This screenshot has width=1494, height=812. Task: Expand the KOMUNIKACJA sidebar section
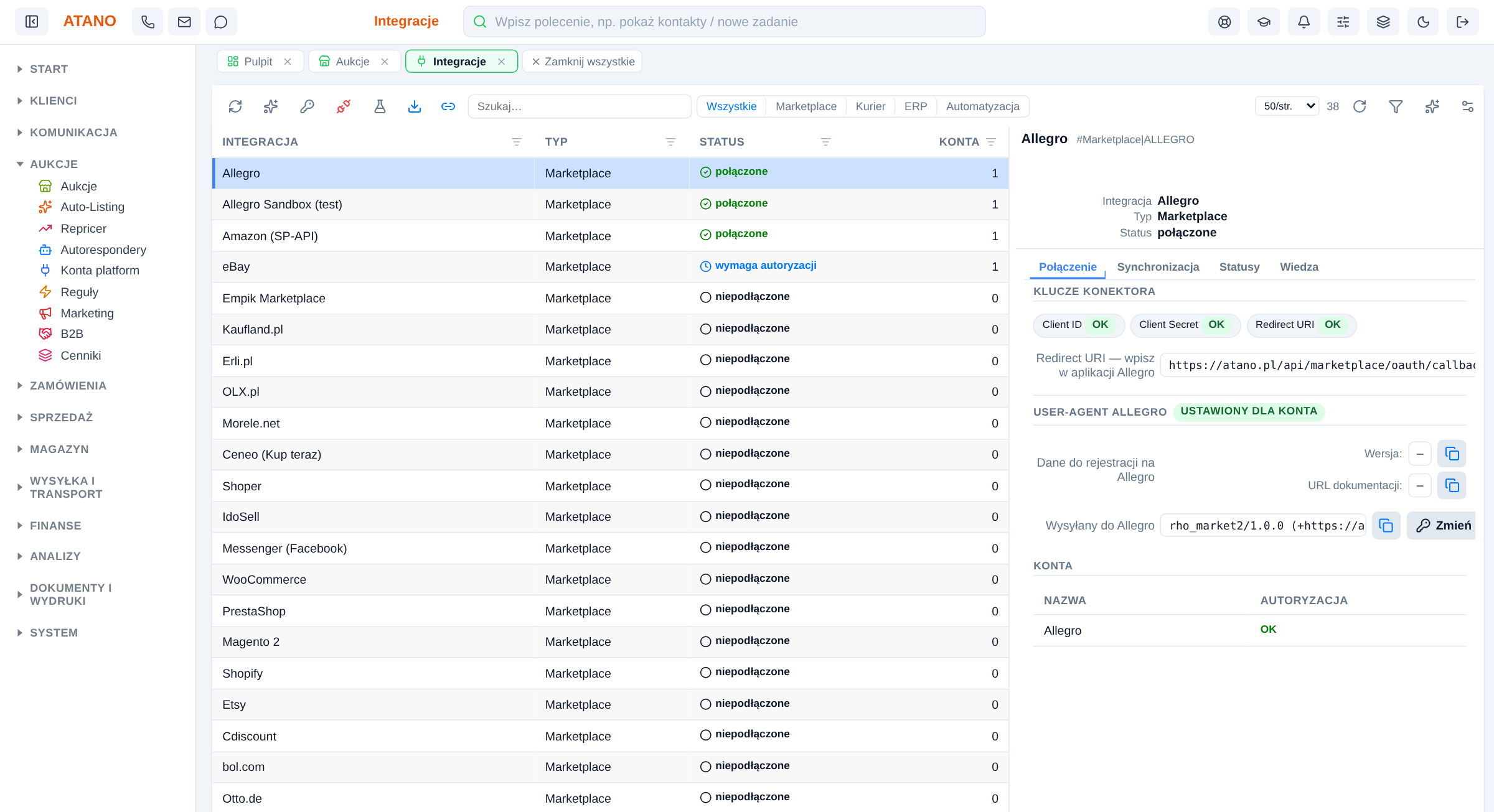coord(73,133)
